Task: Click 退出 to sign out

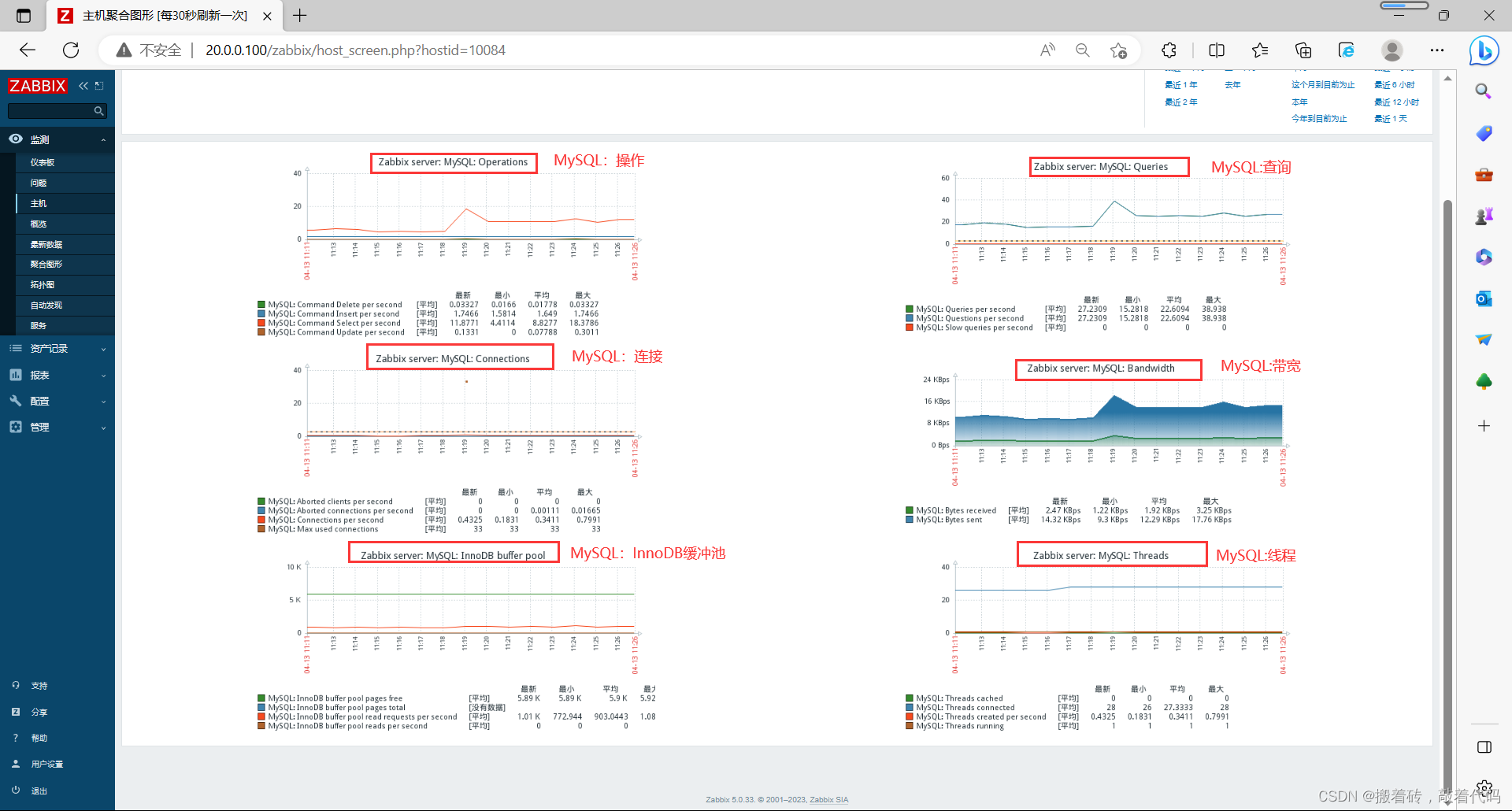Action: click(39, 791)
